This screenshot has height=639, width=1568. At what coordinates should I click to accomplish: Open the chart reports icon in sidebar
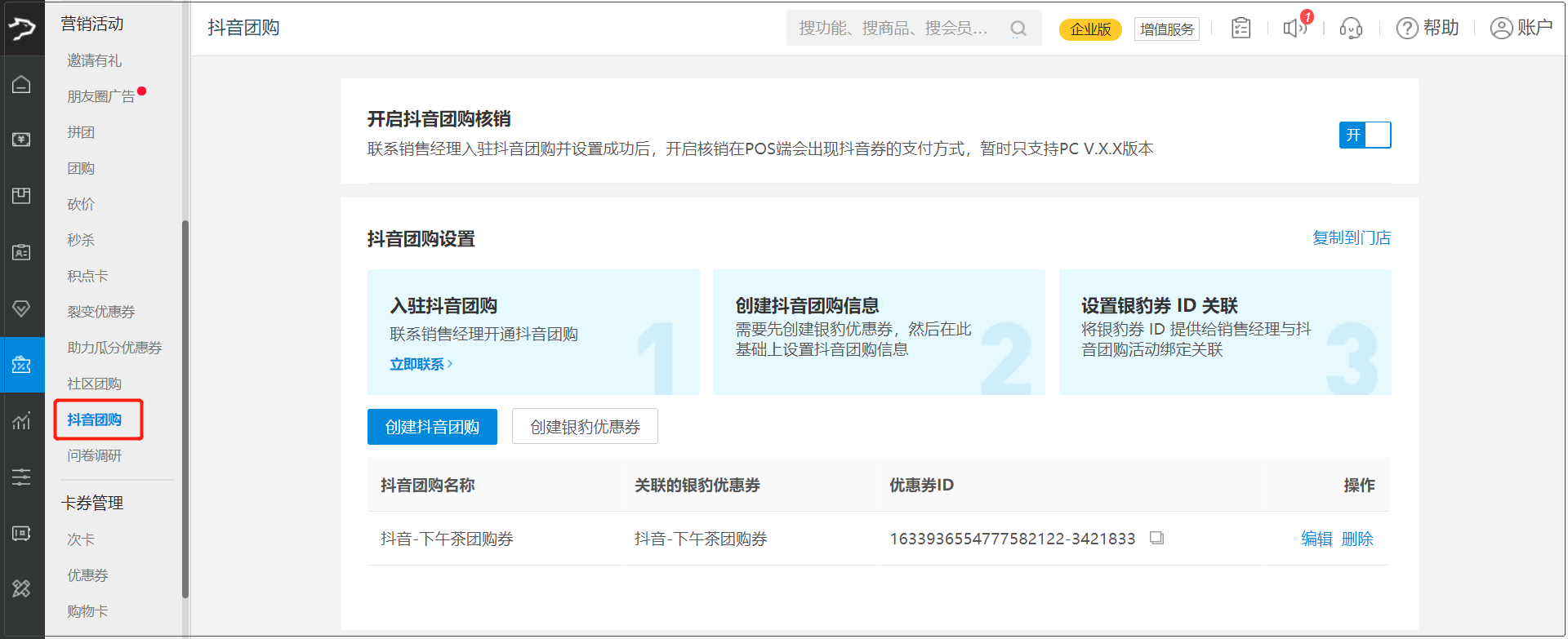pos(22,421)
